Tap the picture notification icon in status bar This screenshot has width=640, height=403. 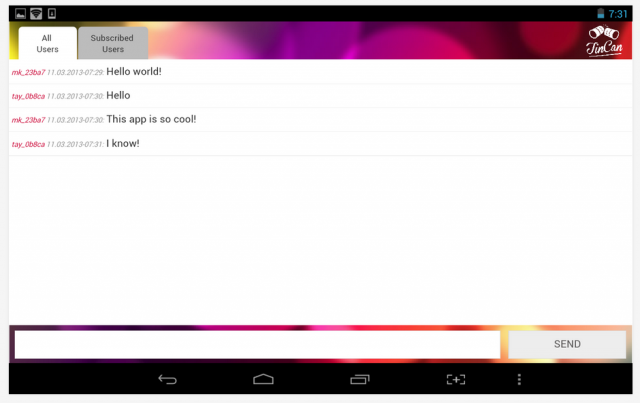point(20,14)
